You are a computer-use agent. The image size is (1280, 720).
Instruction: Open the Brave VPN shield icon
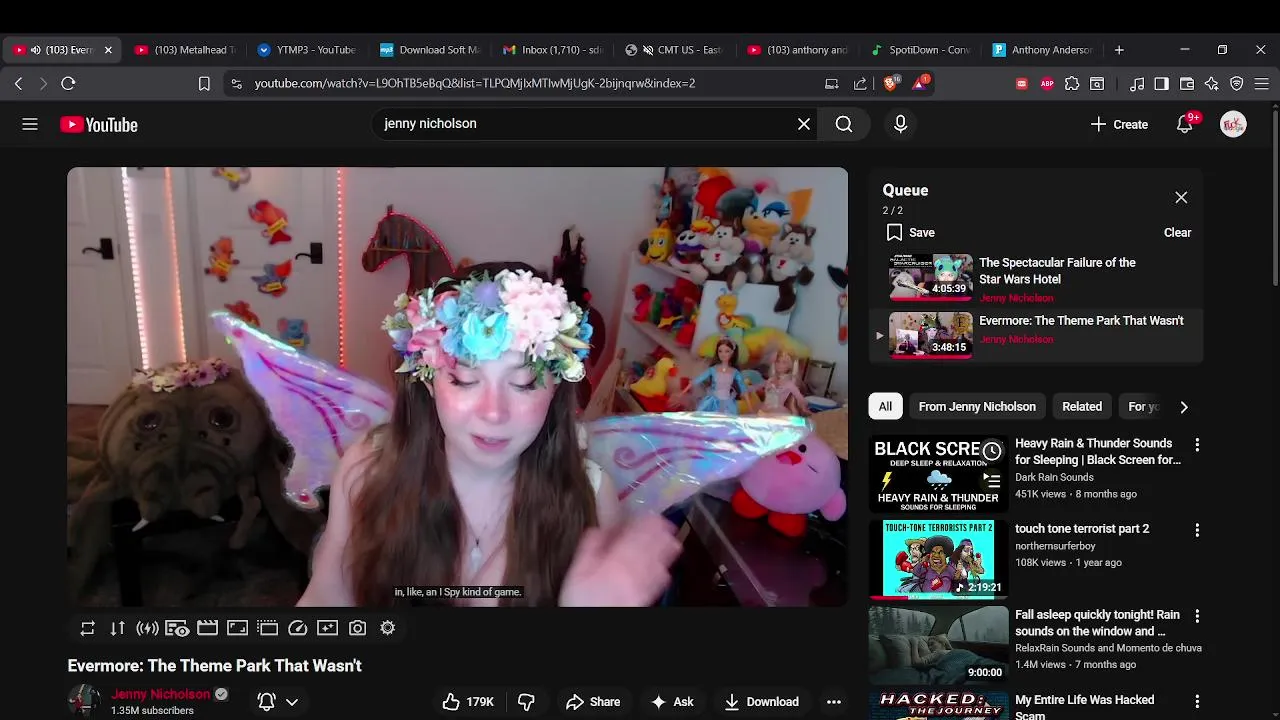pos(1237,84)
